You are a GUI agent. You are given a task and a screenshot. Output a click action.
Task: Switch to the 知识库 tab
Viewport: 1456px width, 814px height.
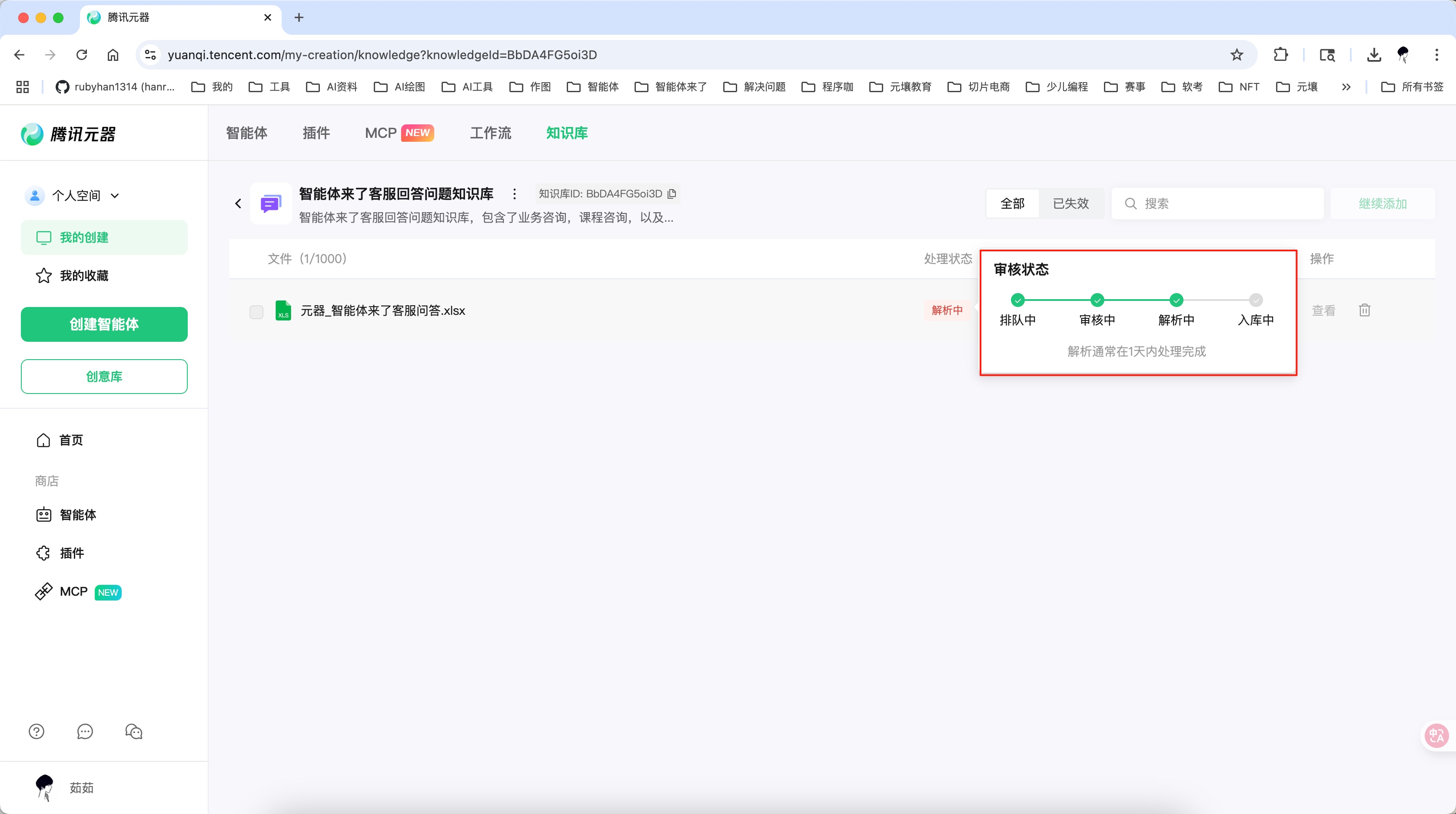(x=567, y=133)
